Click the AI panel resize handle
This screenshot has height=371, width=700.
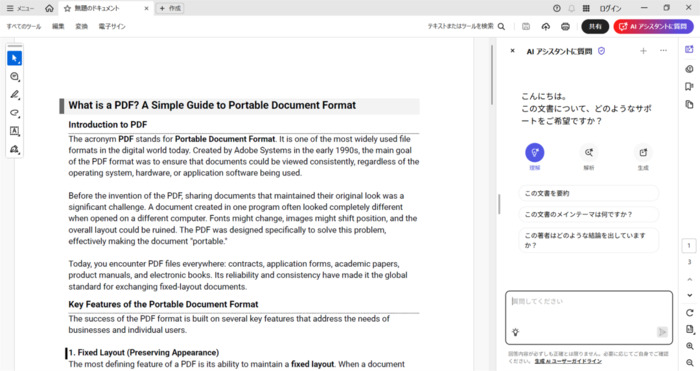tap(499, 204)
